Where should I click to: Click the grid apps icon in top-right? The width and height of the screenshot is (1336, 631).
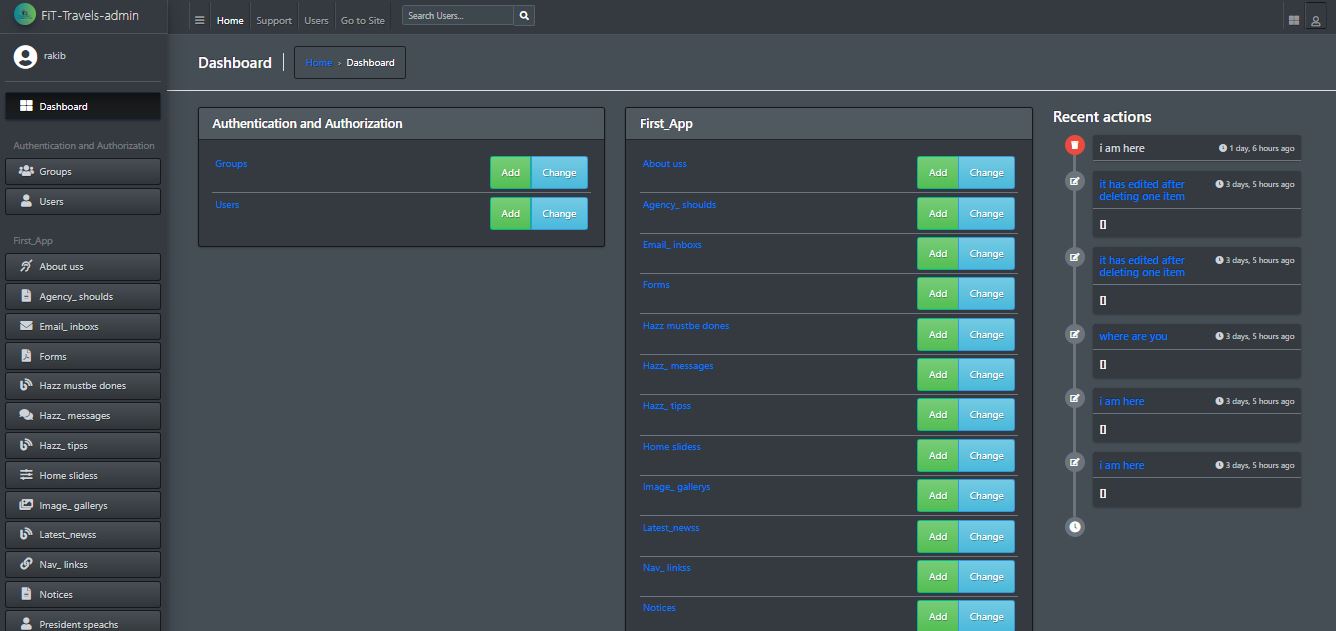click(x=1294, y=19)
